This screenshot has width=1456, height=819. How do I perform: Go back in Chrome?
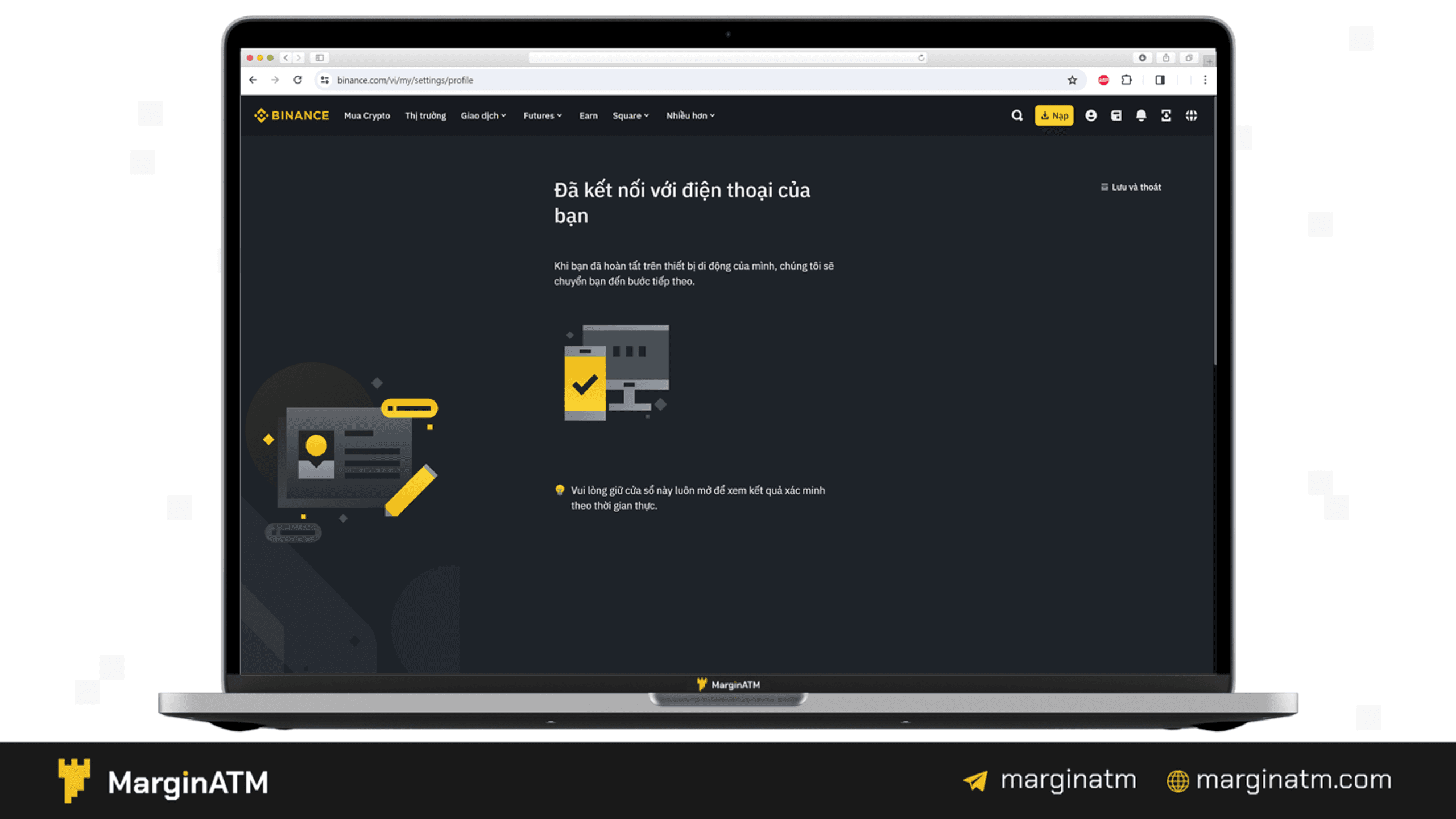click(x=253, y=80)
